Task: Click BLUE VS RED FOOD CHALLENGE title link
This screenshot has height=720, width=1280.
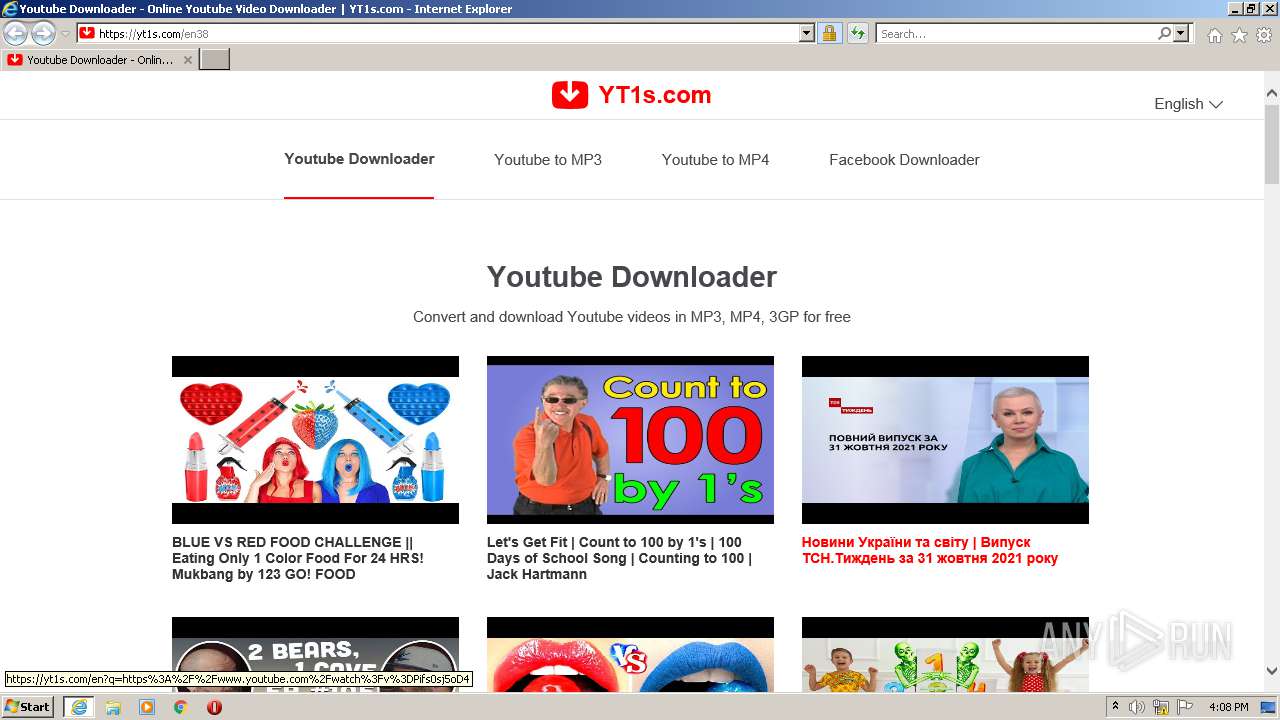Action: (x=298, y=558)
